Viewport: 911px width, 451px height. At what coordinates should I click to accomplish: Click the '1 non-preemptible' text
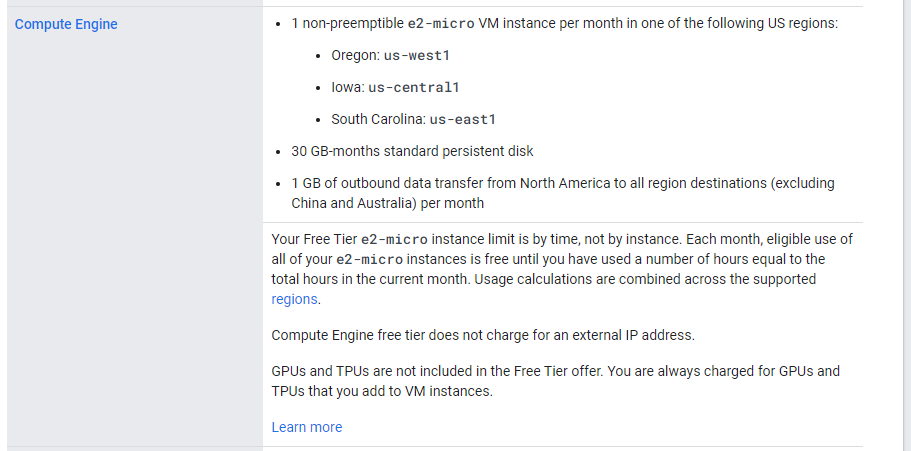pyautogui.click(x=347, y=24)
